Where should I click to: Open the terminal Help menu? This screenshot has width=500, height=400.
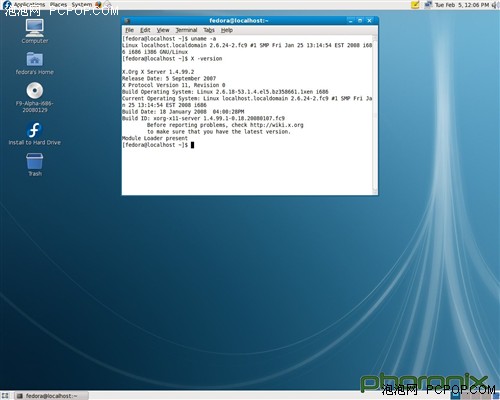pyautogui.click(x=227, y=30)
